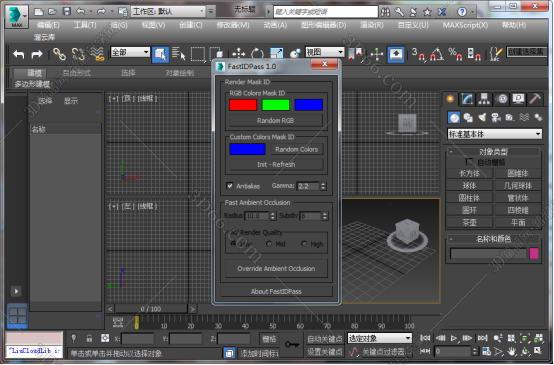Image resolution: width=554 pixels, height=365 pixels.
Task: Choose the Rectangular Selection Region tool
Action: point(198,54)
